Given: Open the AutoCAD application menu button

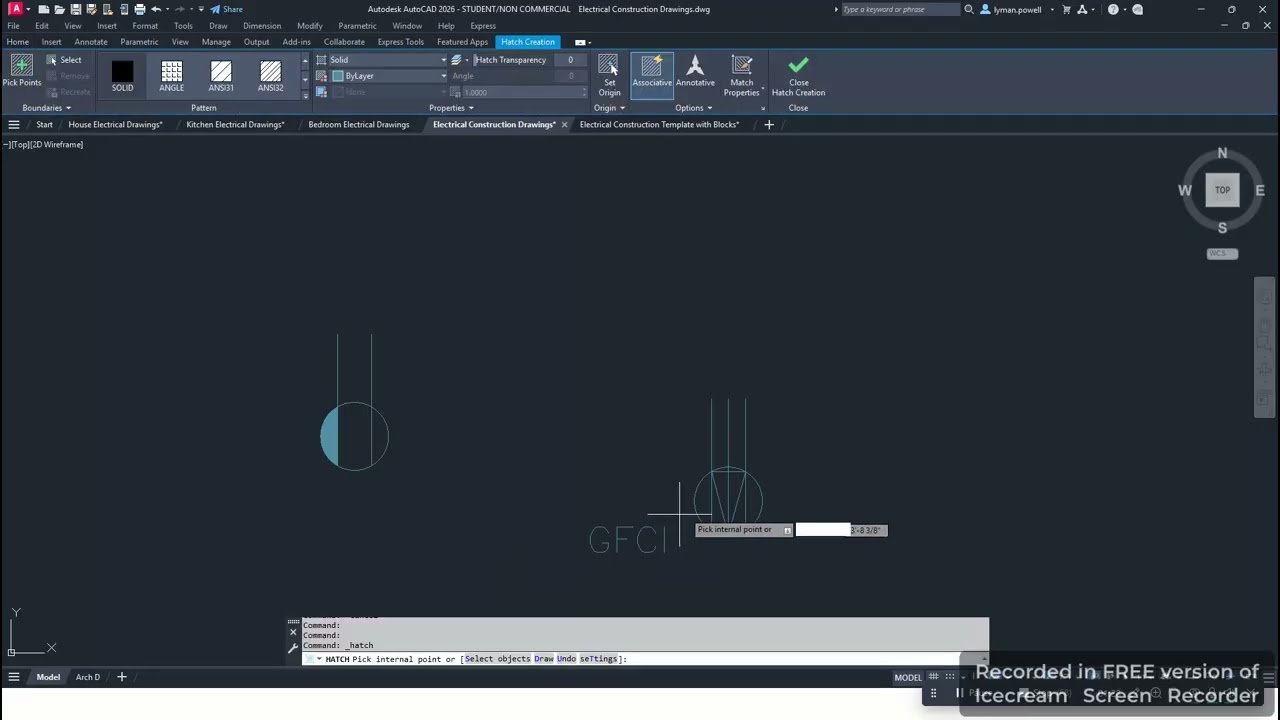Looking at the screenshot, I should [16, 9].
